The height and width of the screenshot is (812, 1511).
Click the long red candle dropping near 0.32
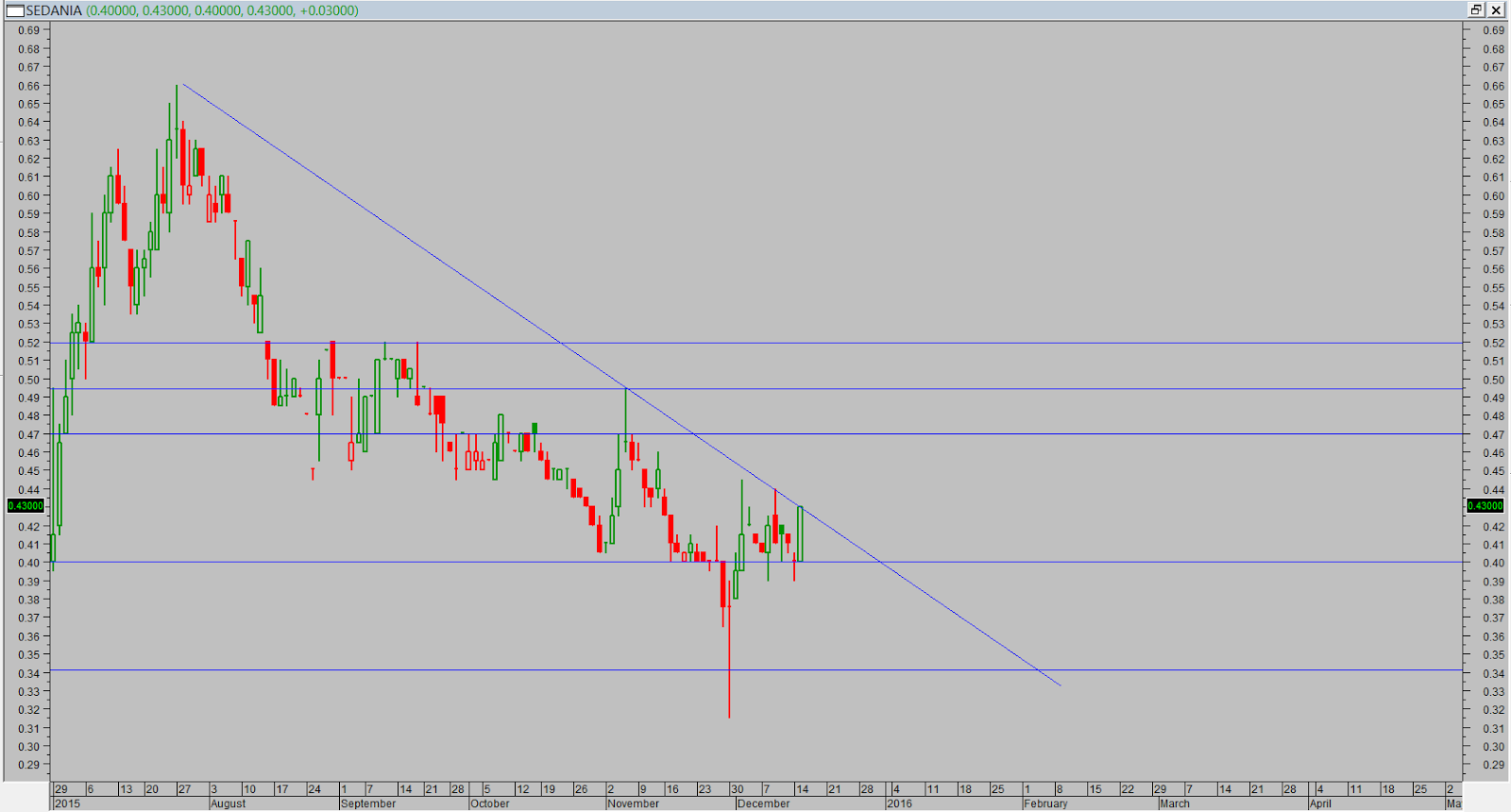729,651
